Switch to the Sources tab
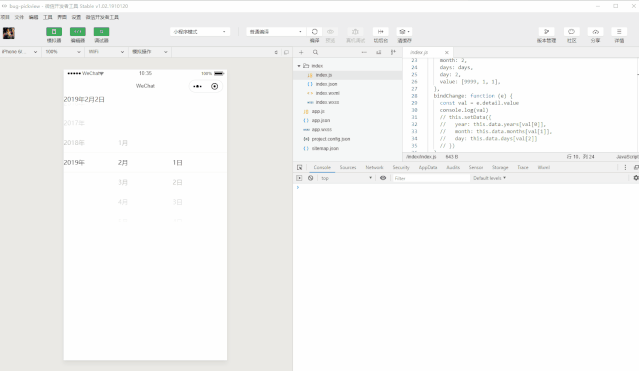 (x=348, y=168)
